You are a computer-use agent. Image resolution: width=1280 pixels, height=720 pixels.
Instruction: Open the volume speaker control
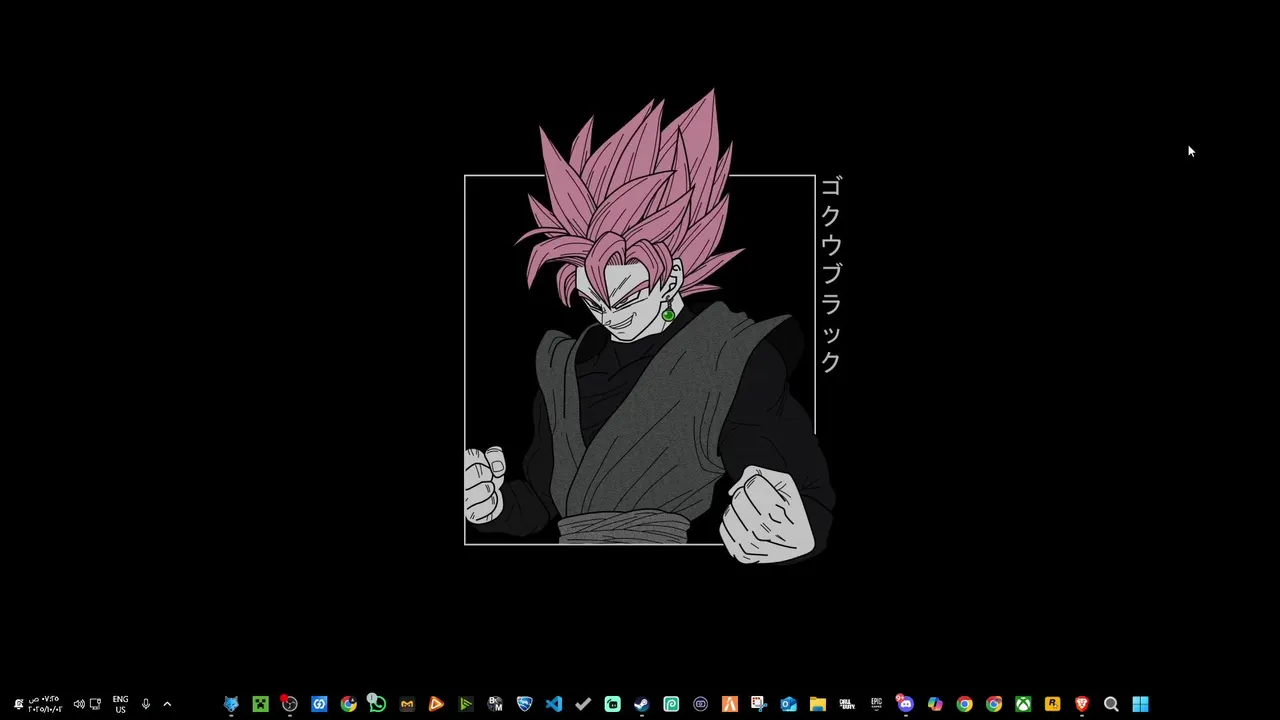(x=79, y=704)
